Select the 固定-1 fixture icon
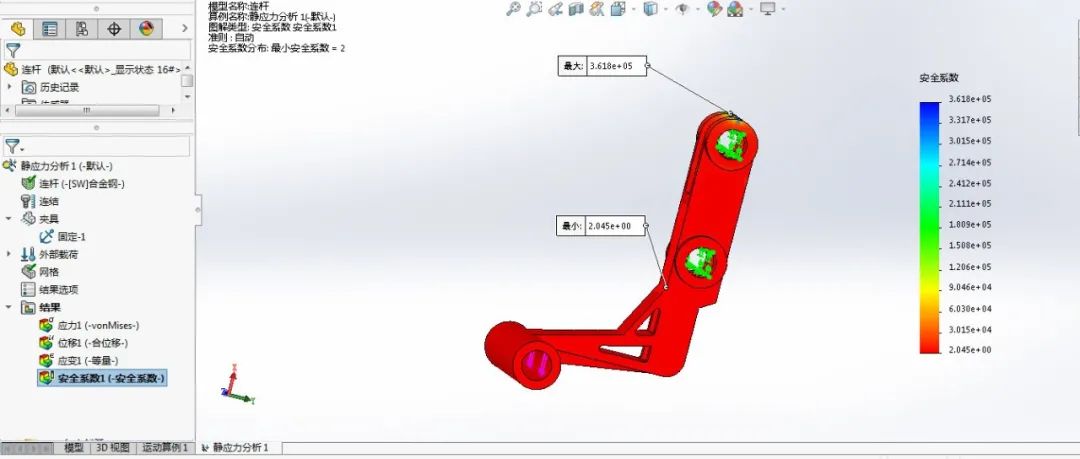 [47, 236]
